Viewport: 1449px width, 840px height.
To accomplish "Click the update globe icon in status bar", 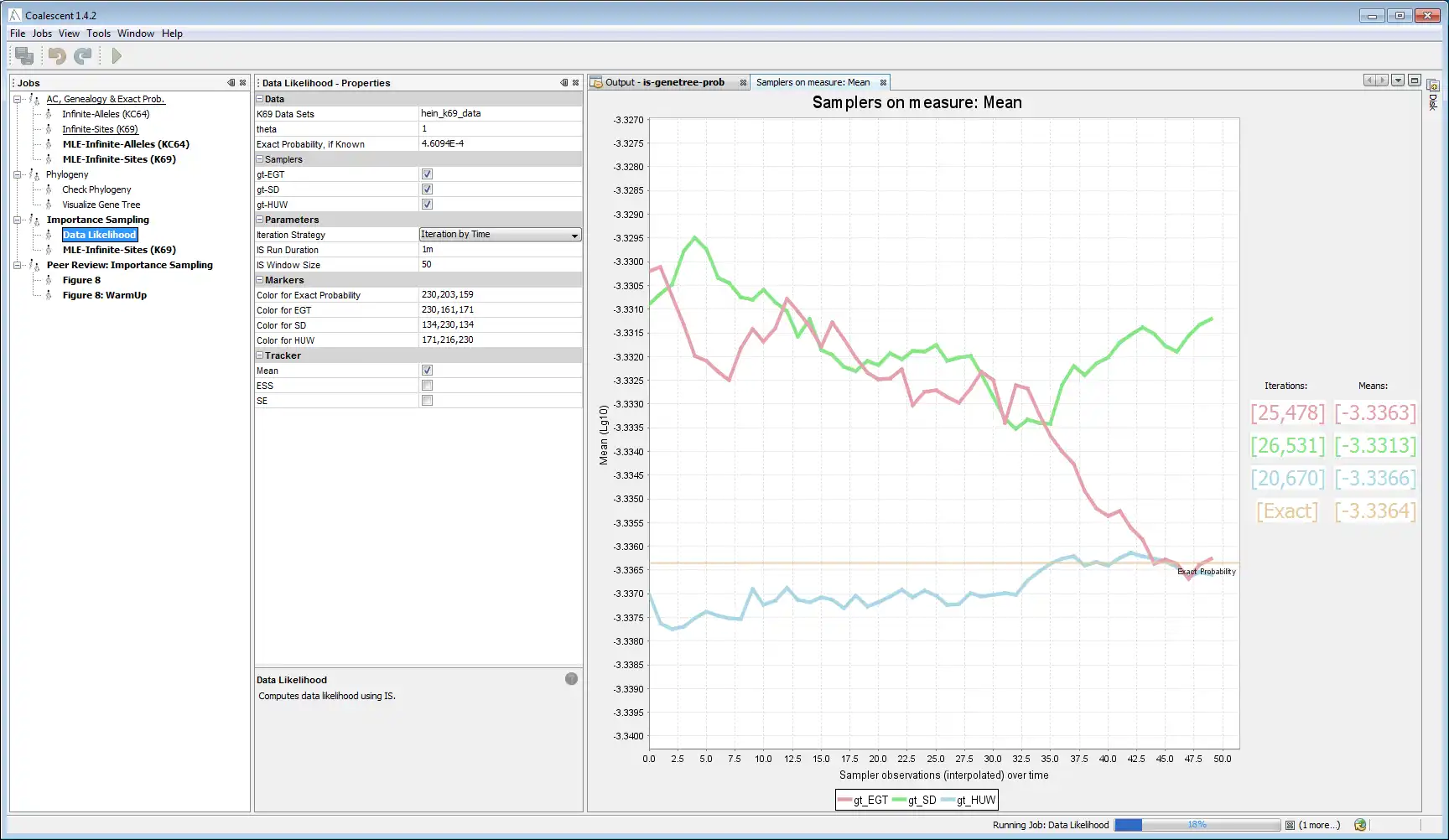I will (1360, 826).
